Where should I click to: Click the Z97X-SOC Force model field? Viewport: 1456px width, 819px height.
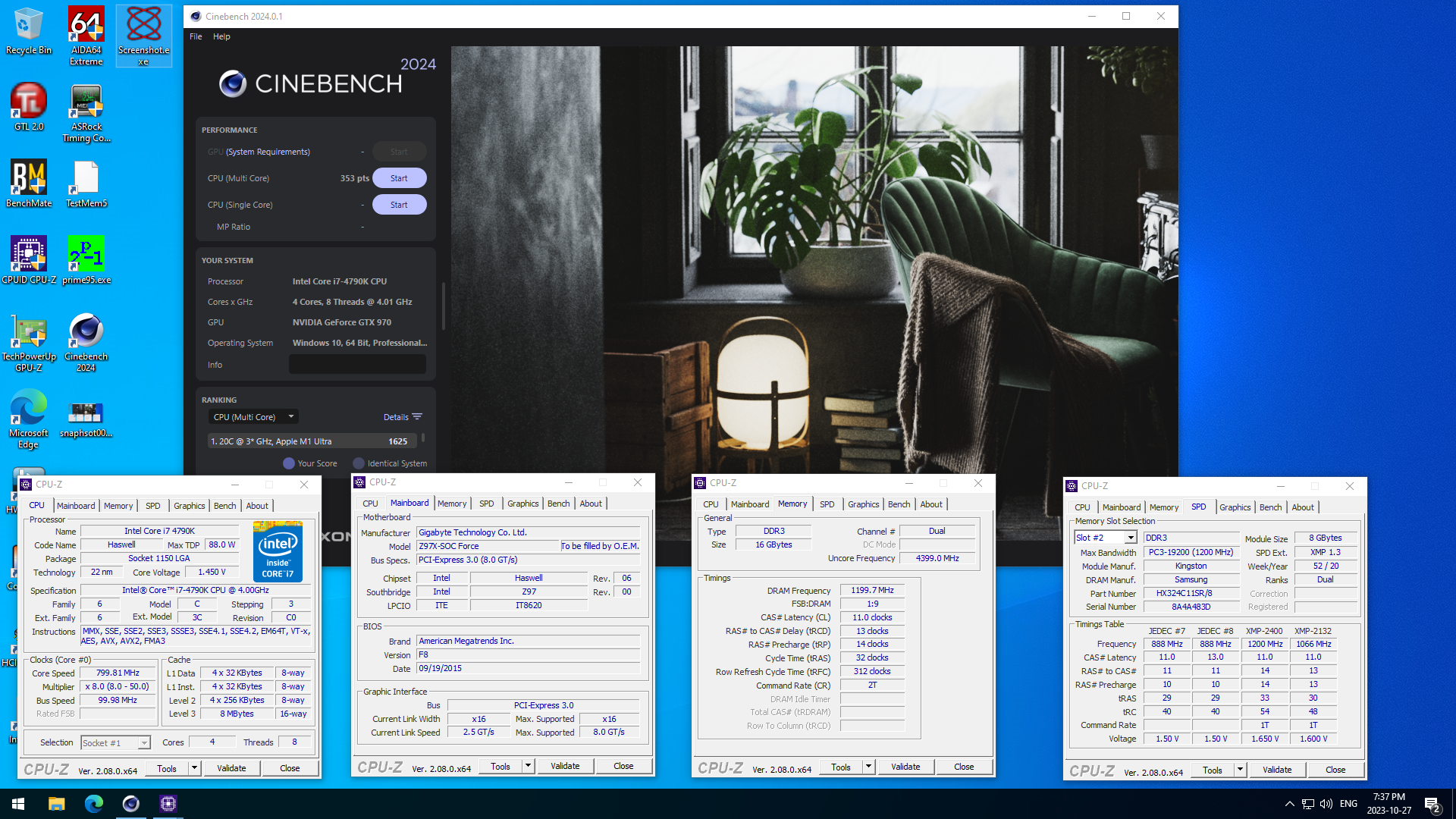488,546
